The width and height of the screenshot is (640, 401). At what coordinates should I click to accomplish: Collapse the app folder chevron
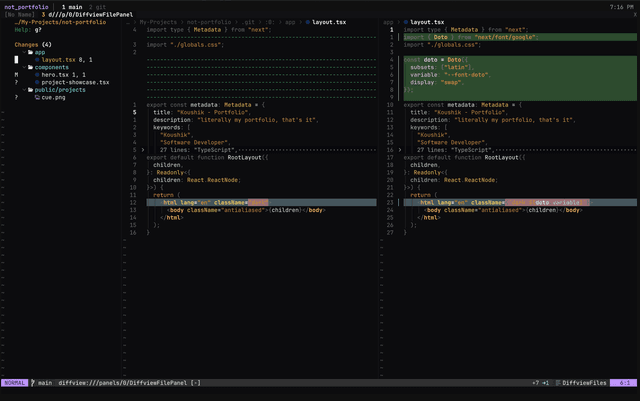pos(26,52)
